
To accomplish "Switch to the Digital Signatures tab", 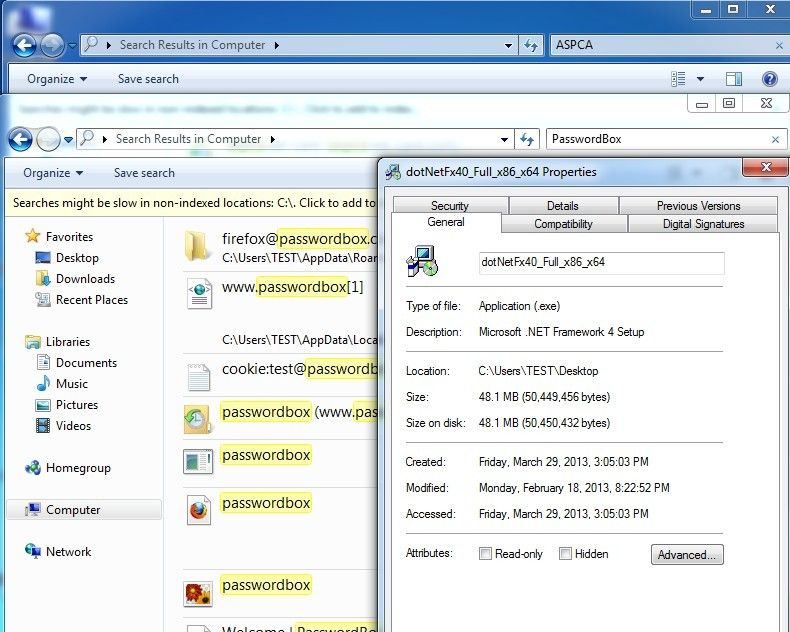I will 703,224.
